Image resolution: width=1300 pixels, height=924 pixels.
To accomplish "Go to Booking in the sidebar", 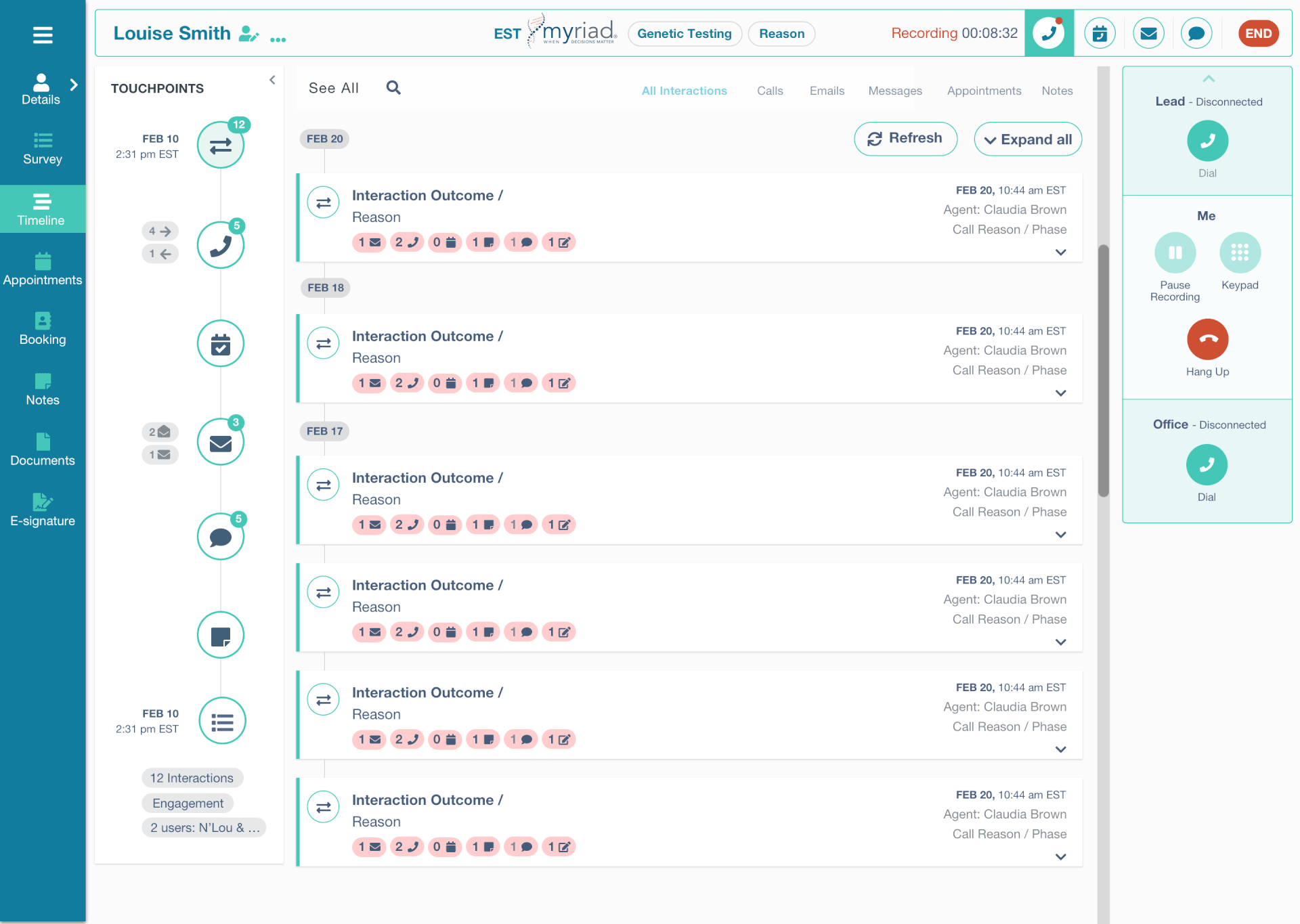I will (43, 329).
